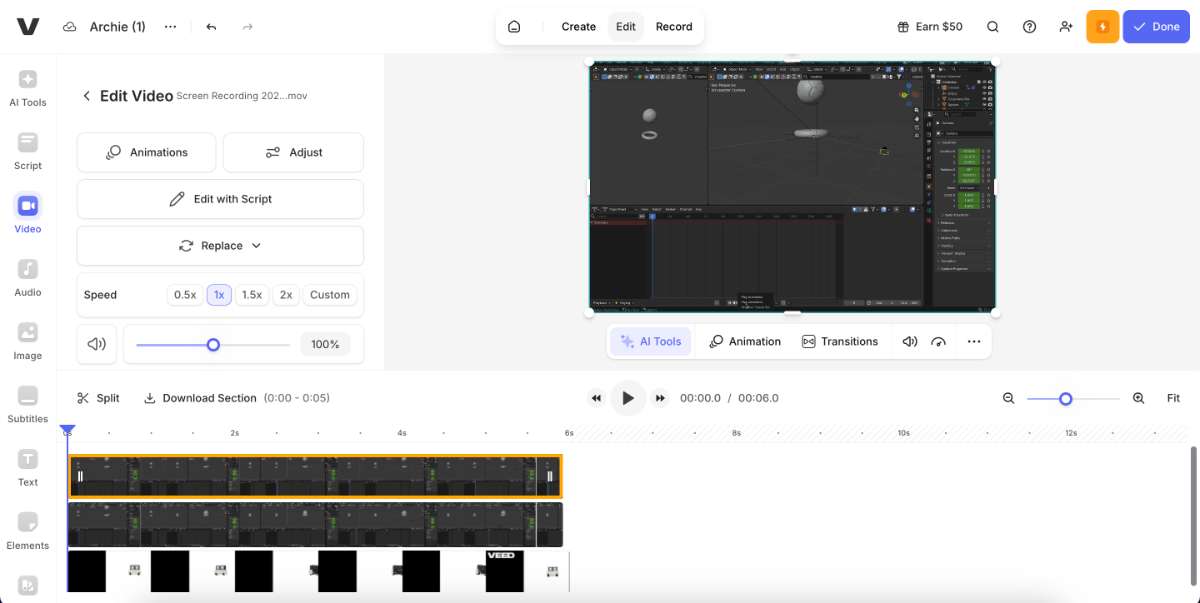The width and height of the screenshot is (1200, 603).
Task: Select the orange highlighted video clip
Action: [x=315, y=476]
